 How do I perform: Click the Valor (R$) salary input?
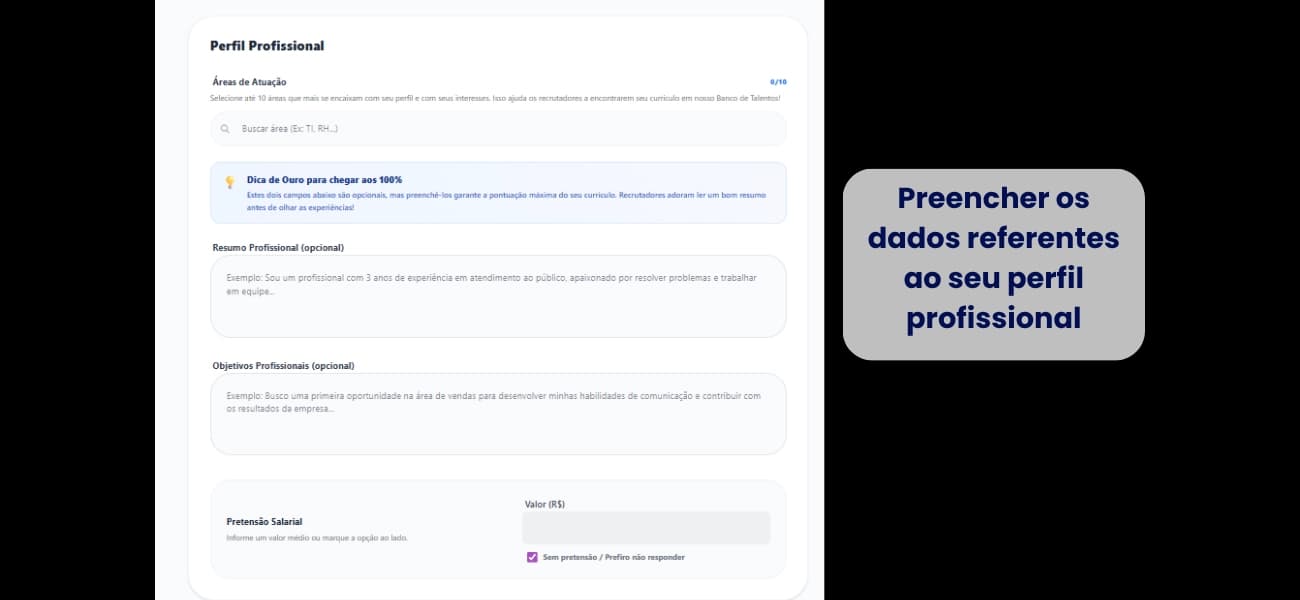pyautogui.click(x=646, y=528)
